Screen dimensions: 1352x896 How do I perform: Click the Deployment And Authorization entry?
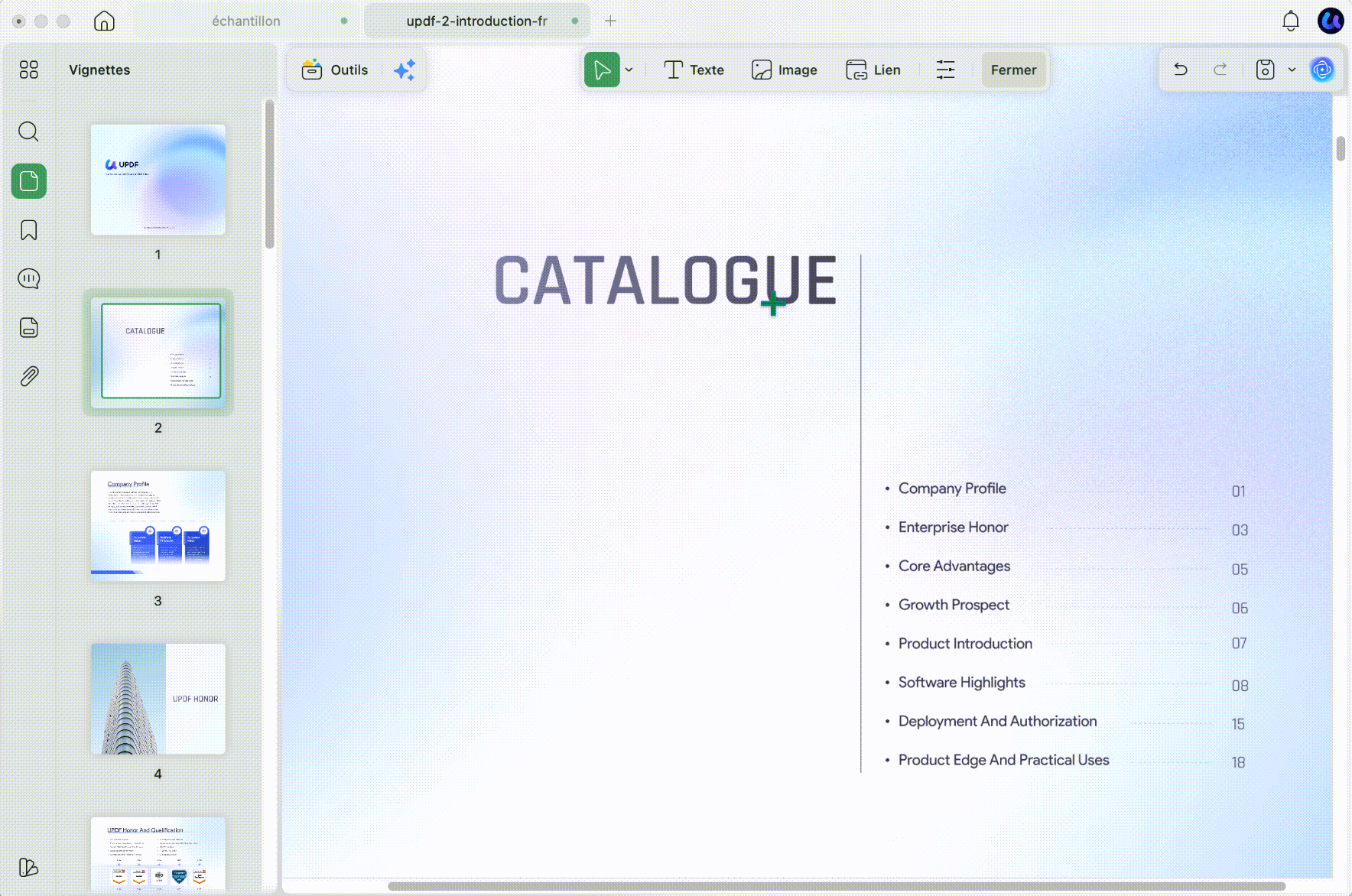[997, 721]
